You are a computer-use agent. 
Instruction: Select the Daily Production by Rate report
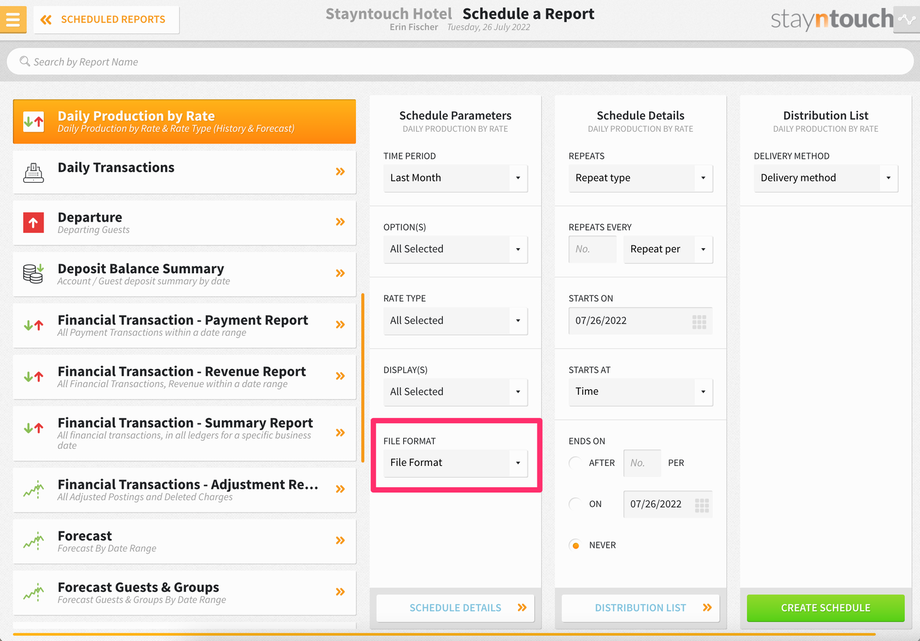[x=184, y=122]
